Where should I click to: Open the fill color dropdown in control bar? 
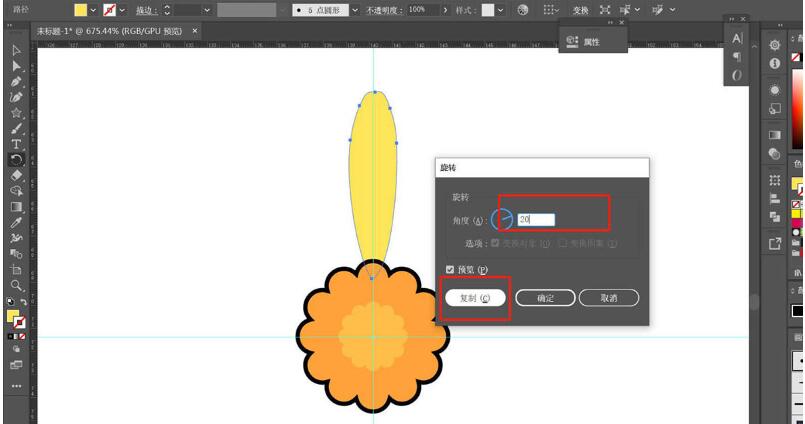pos(94,9)
